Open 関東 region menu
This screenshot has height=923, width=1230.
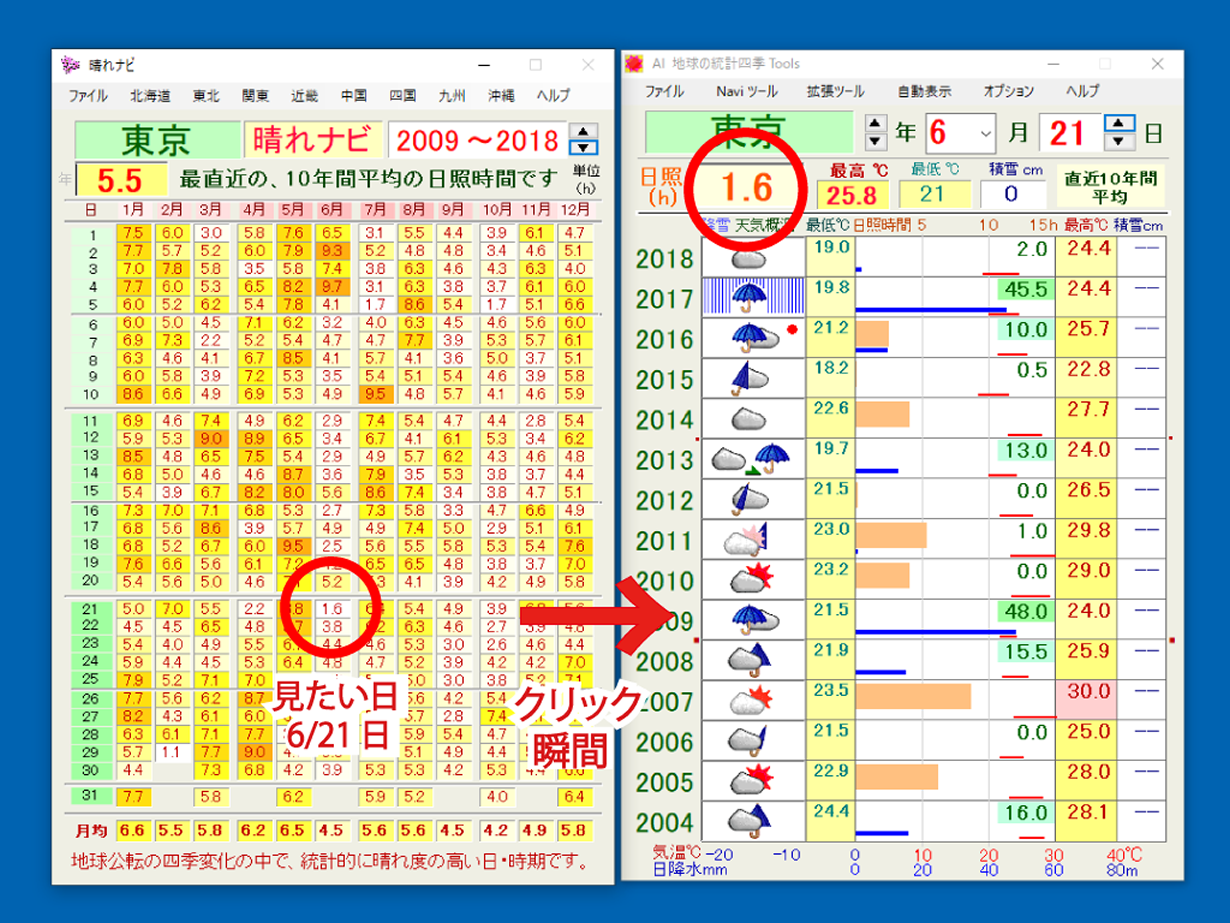255,96
